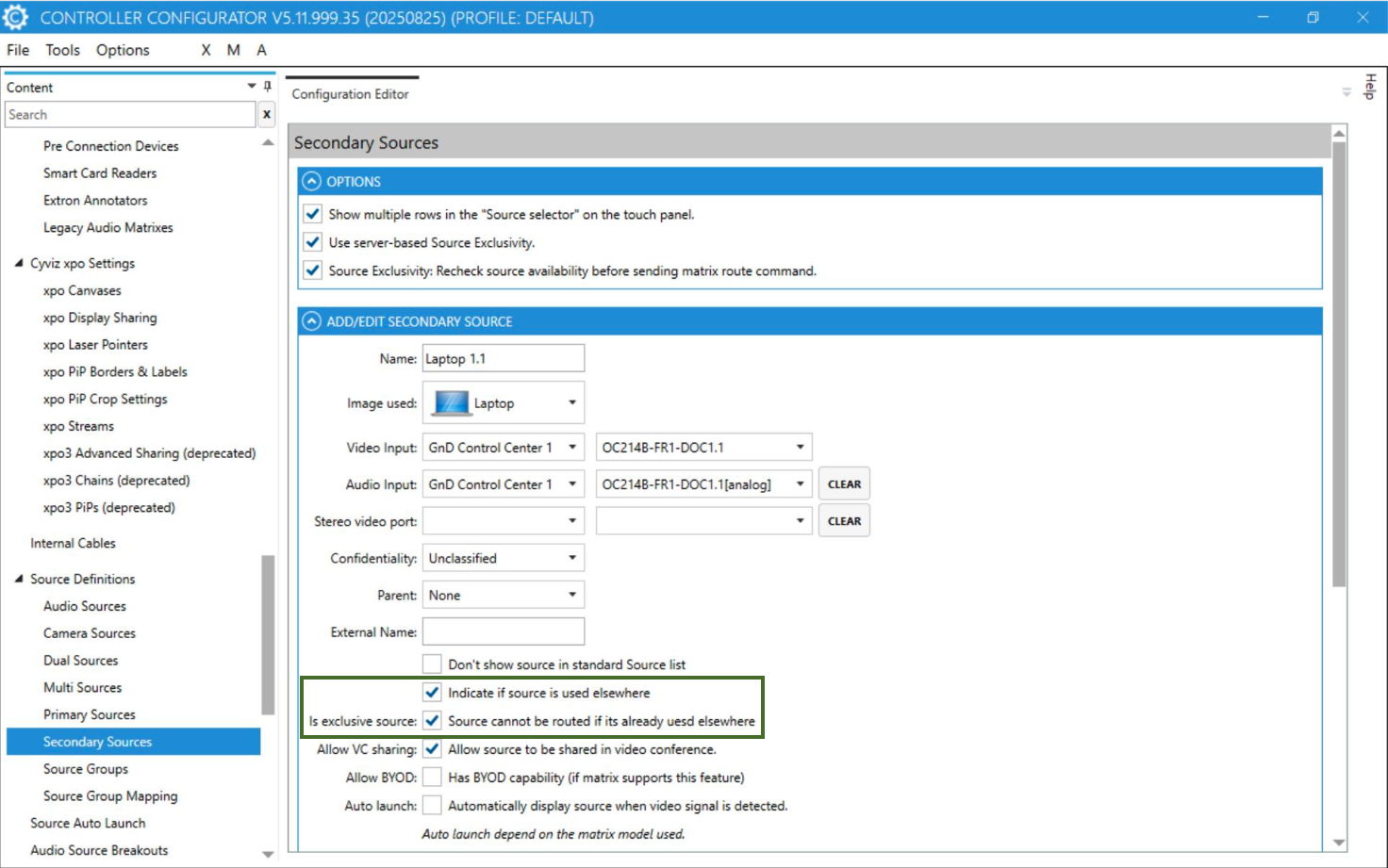Click the Laptop image thumbnail icon
This screenshot has width=1388, height=868.
(451, 403)
